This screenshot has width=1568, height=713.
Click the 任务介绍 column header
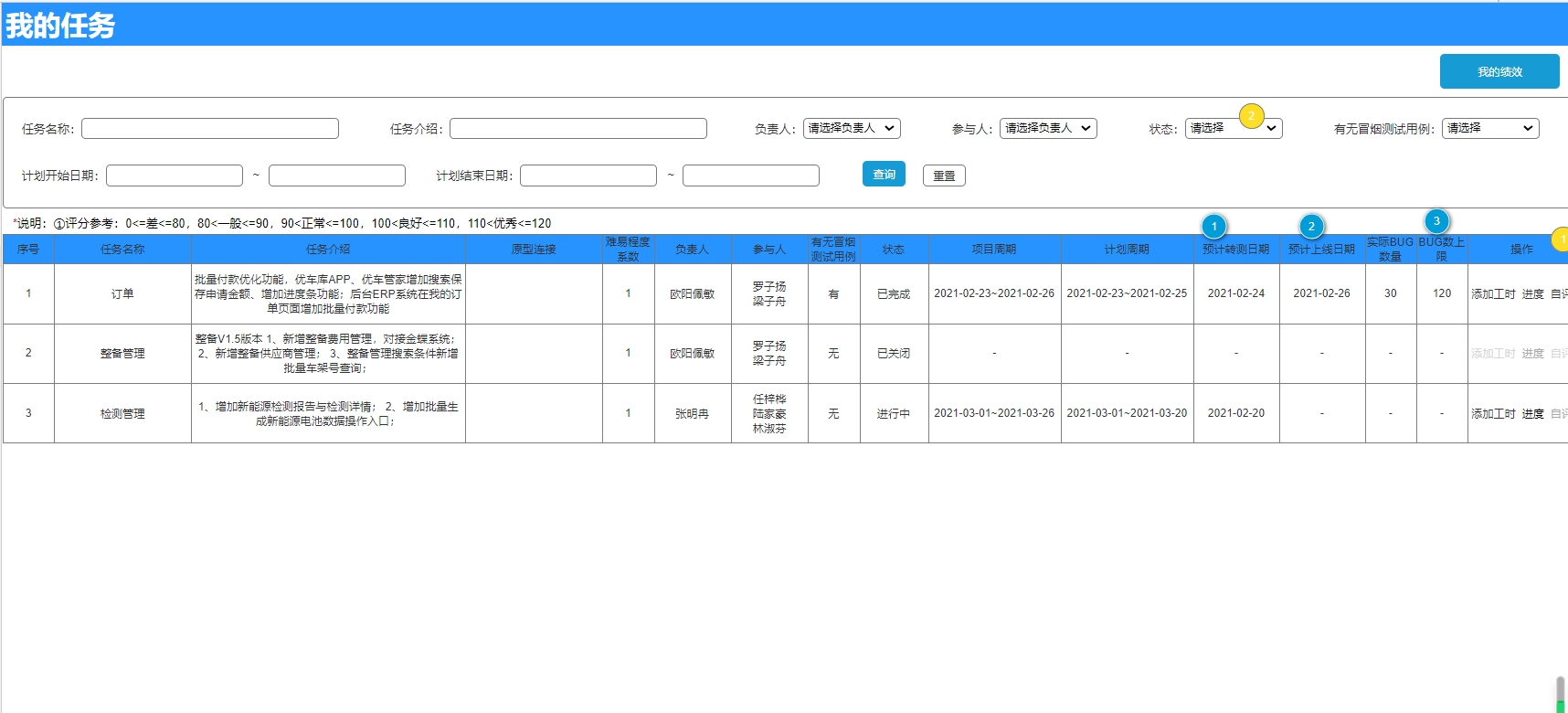click(x=328, y=249)
